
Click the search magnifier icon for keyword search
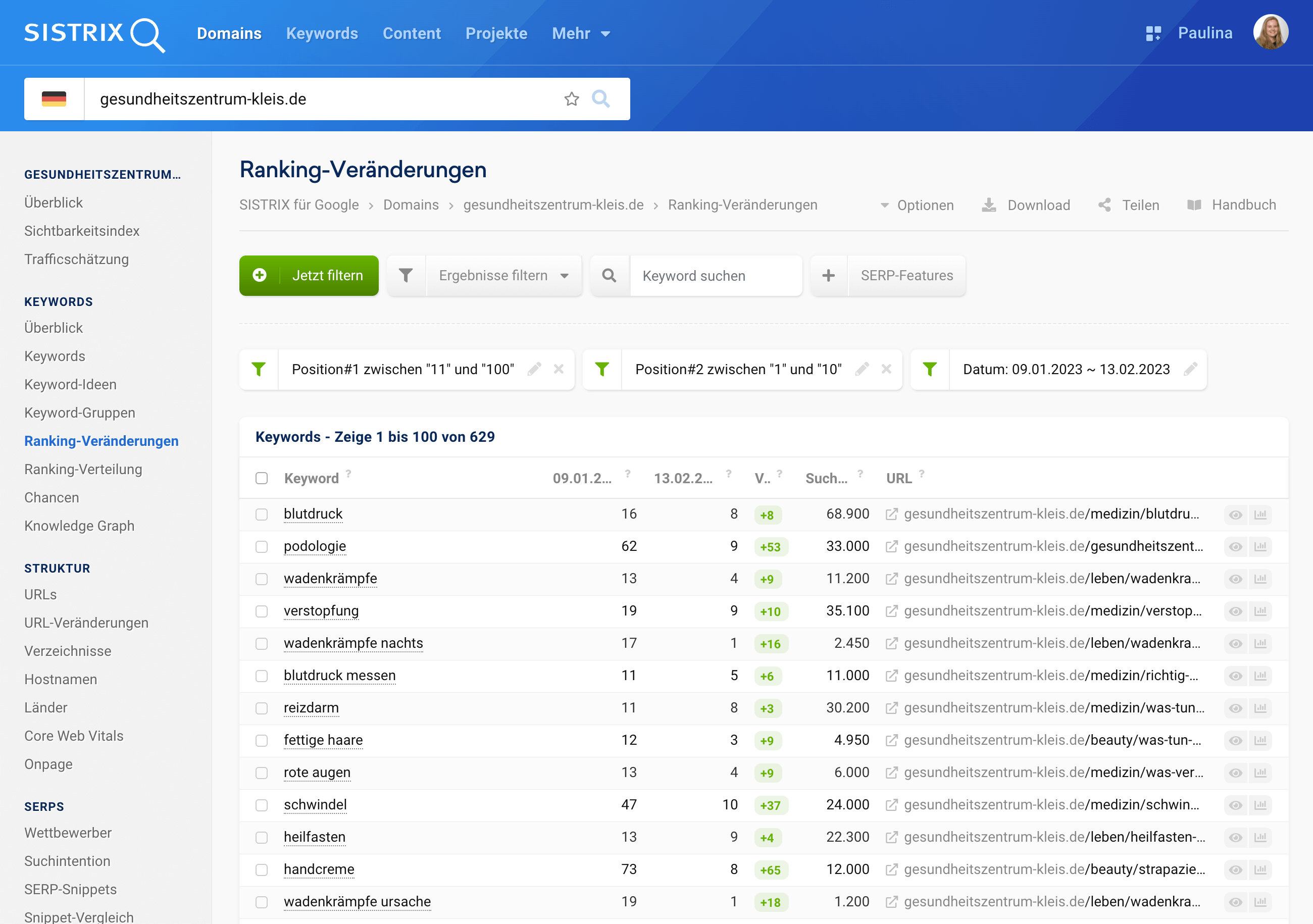pos(609,275)
